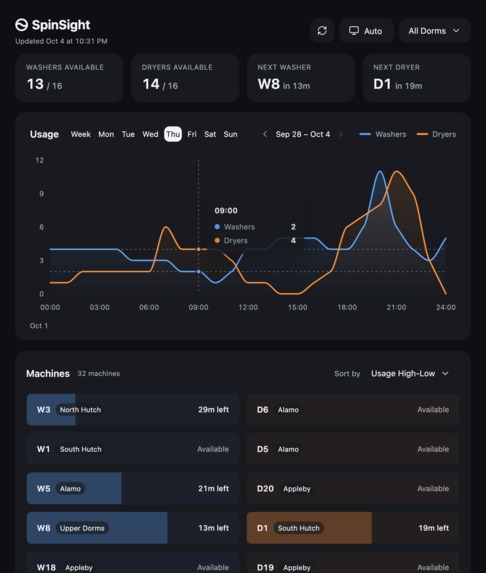The image size is (486, 573).
Task: Click the North Hutch tag on W3
Action: (x=80, y=410)
